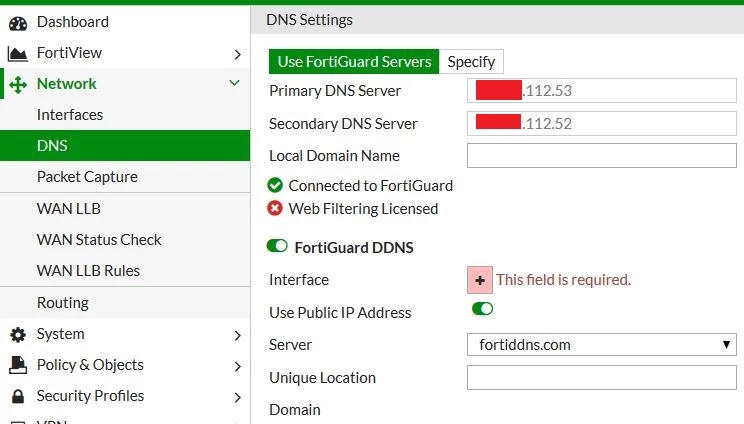Click the Network arrows icon
Image resolution: width=744 pixels, height=424 pixels.
click(18, 84)
